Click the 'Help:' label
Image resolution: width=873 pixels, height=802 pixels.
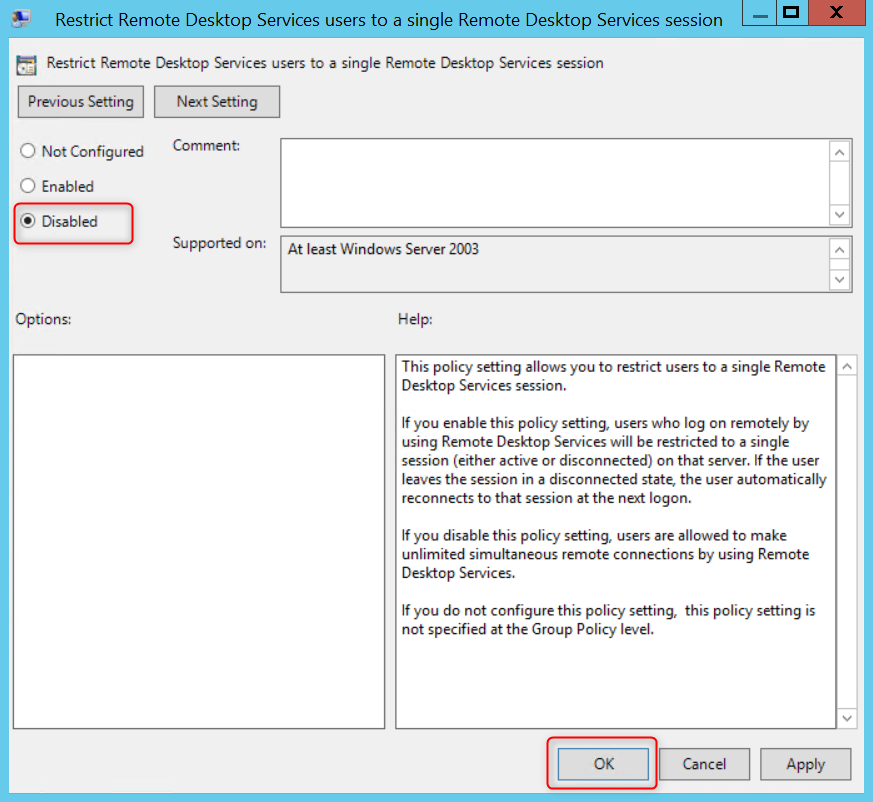tap(415, 319)
